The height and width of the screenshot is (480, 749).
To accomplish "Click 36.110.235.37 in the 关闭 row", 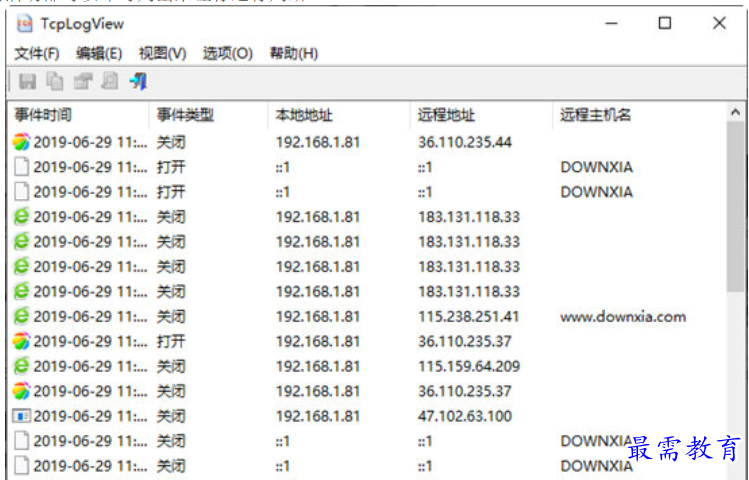I will pos(465,391).
